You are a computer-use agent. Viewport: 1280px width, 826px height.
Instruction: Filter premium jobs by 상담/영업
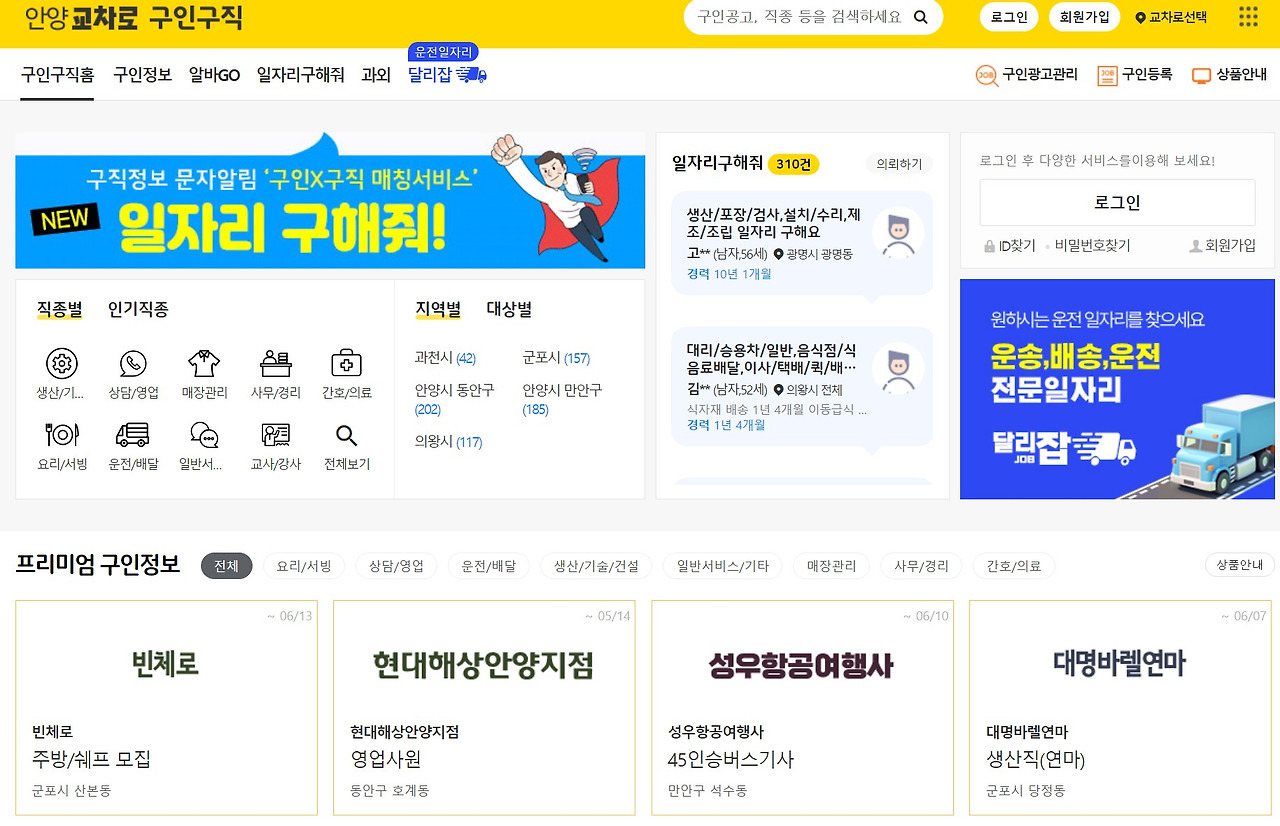396,566
